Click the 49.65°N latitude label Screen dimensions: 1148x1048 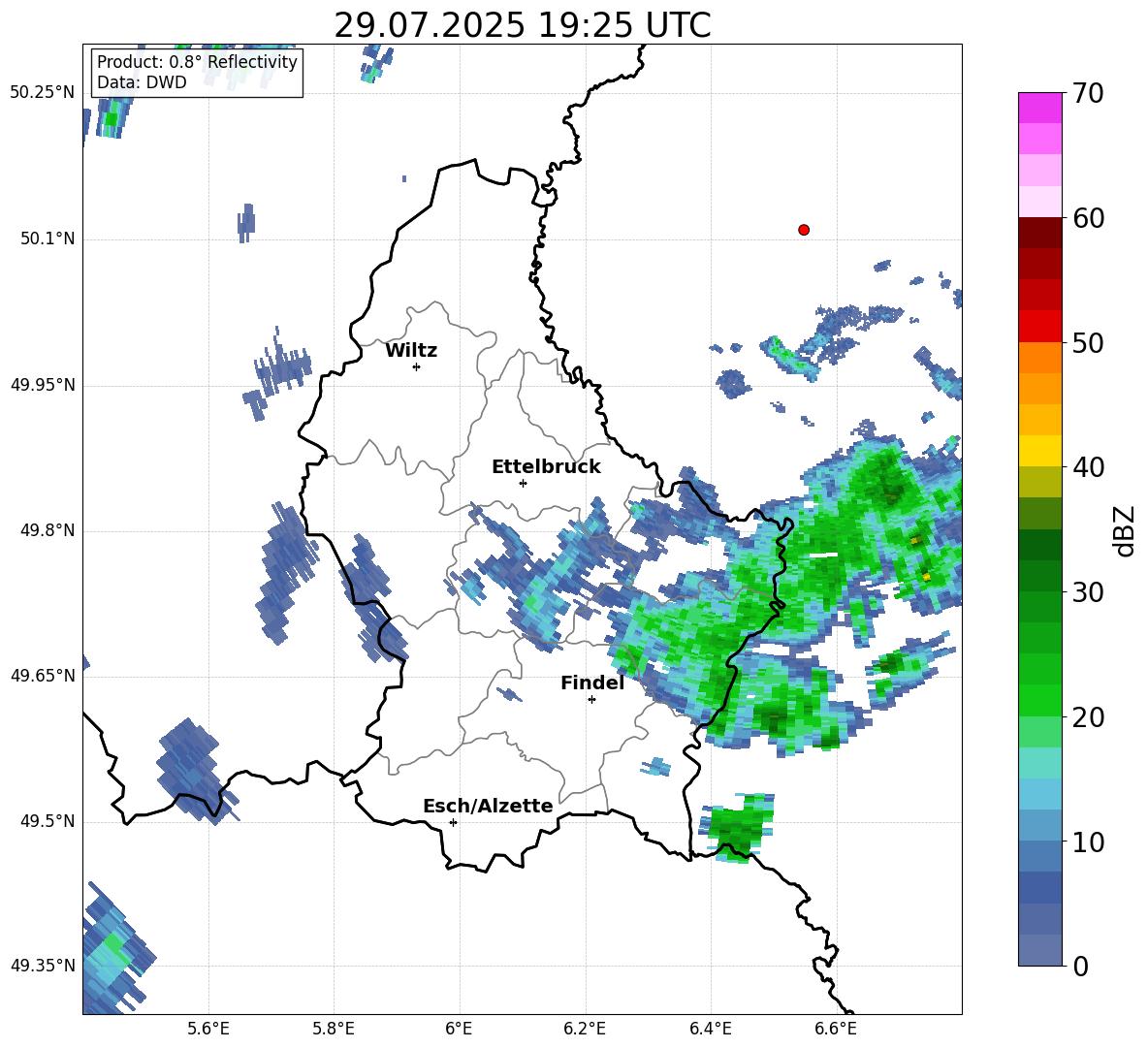click(x=43, y=676)
